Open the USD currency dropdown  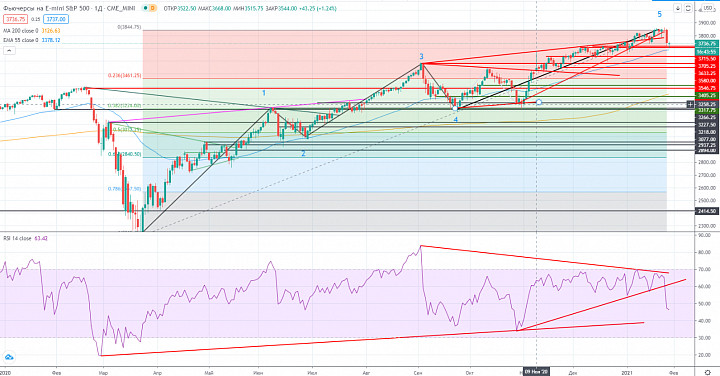point(708,8)
